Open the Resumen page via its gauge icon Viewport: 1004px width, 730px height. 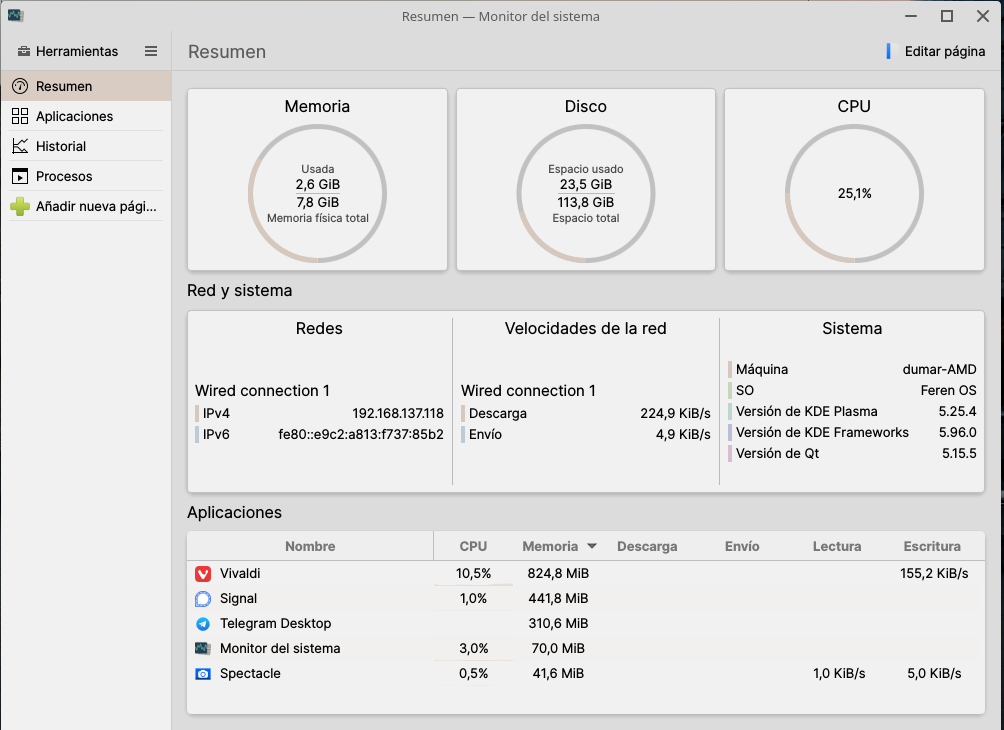[x=20, y=86]
